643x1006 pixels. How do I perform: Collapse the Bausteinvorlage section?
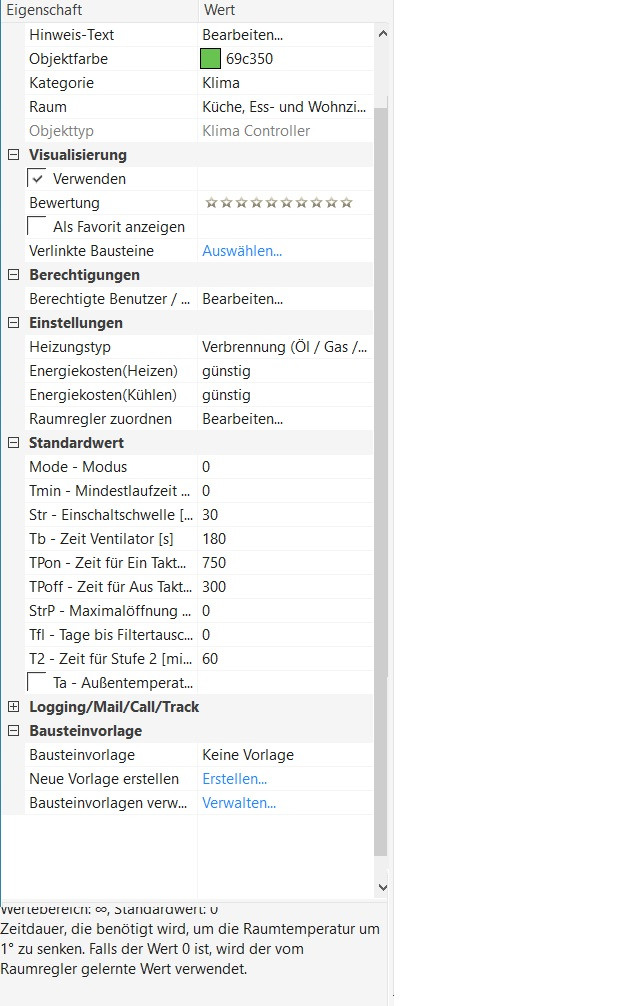pyautogui.click(x=13, y=731)
